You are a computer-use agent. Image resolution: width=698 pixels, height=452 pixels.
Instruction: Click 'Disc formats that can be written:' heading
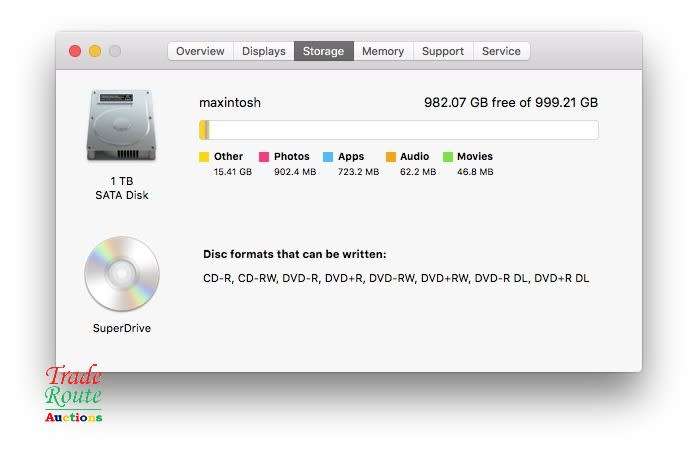(295, 254)
